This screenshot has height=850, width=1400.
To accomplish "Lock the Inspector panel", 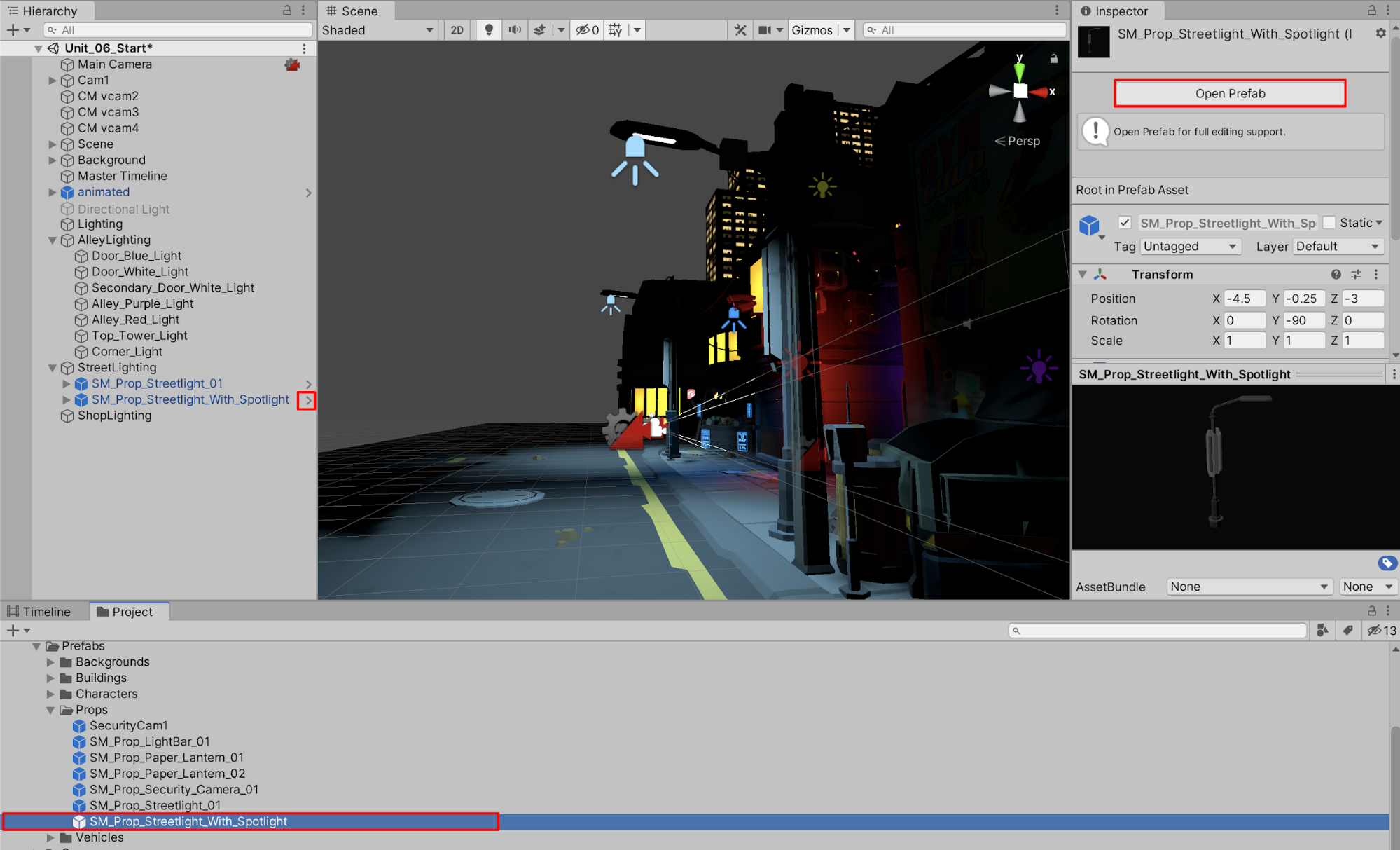I will tap(1371, 11).
